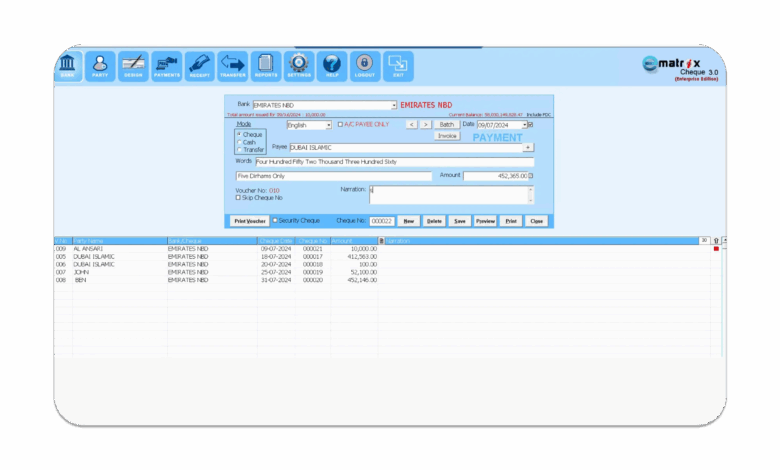This screenshot has height=470, width=780.
Task: Select the Cash mode radio button
Action: (x=239, y=142)
